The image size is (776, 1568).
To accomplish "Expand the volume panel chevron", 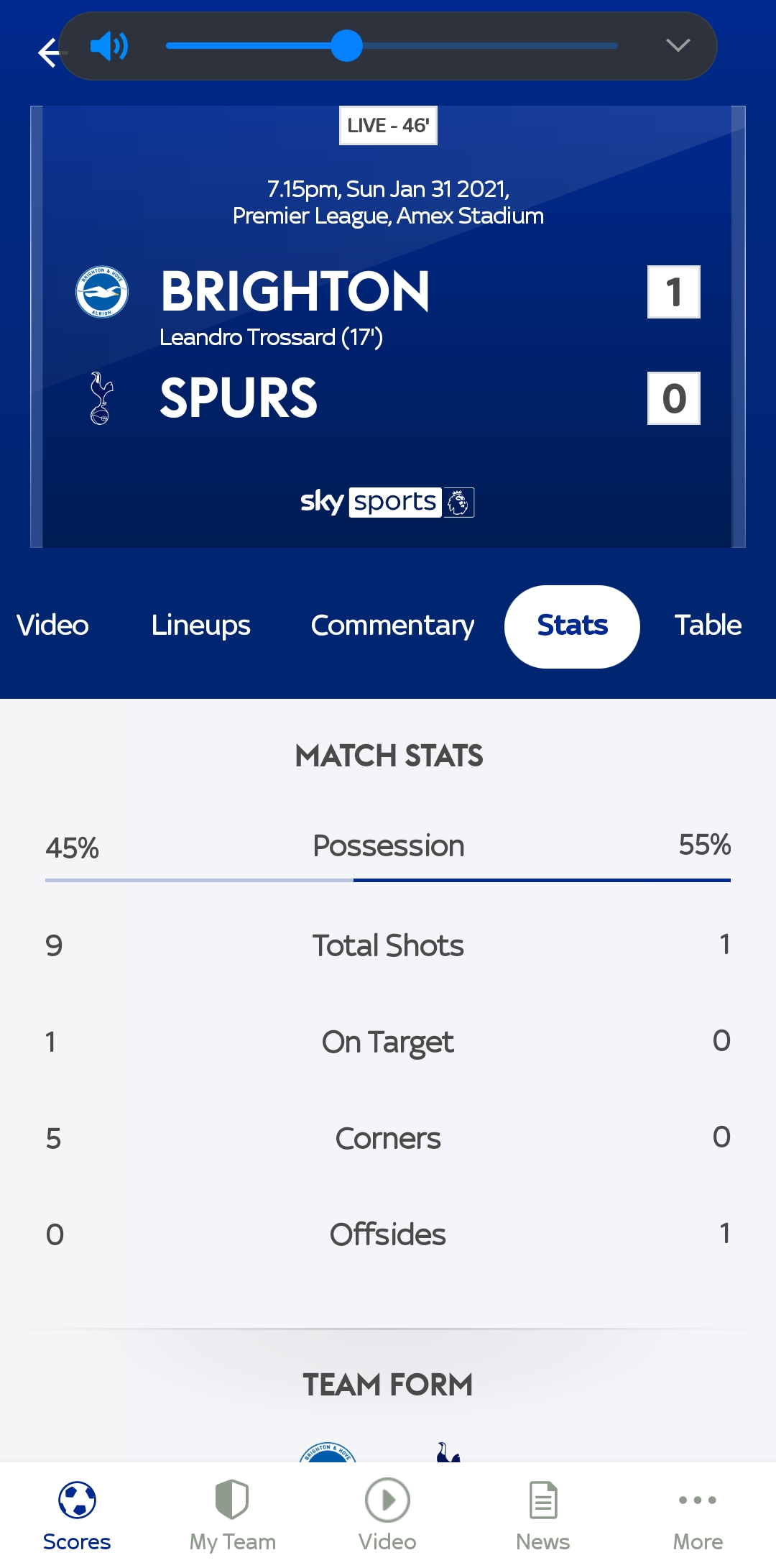I will [678, 46].
